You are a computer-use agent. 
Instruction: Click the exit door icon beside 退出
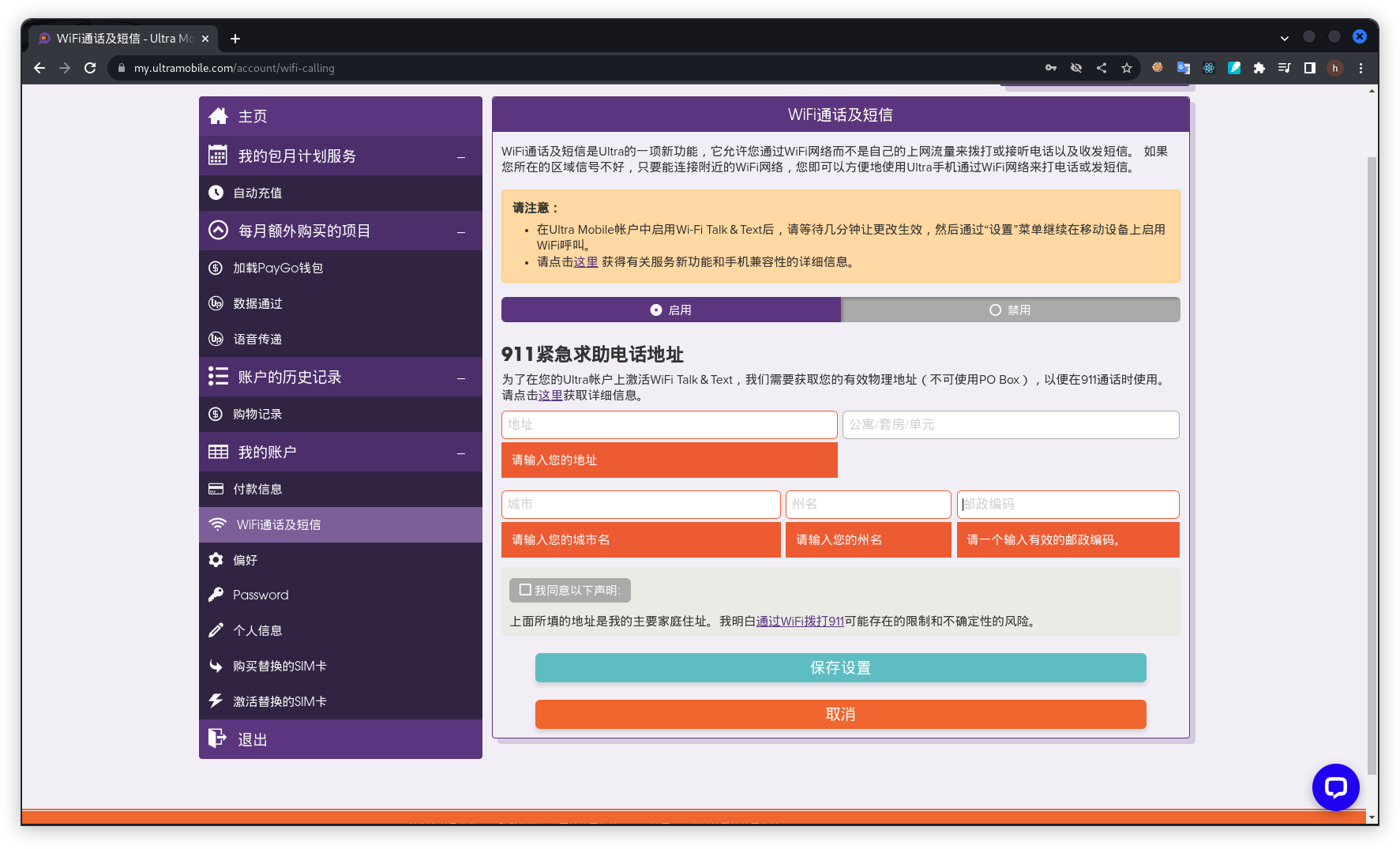click(217, 738)
